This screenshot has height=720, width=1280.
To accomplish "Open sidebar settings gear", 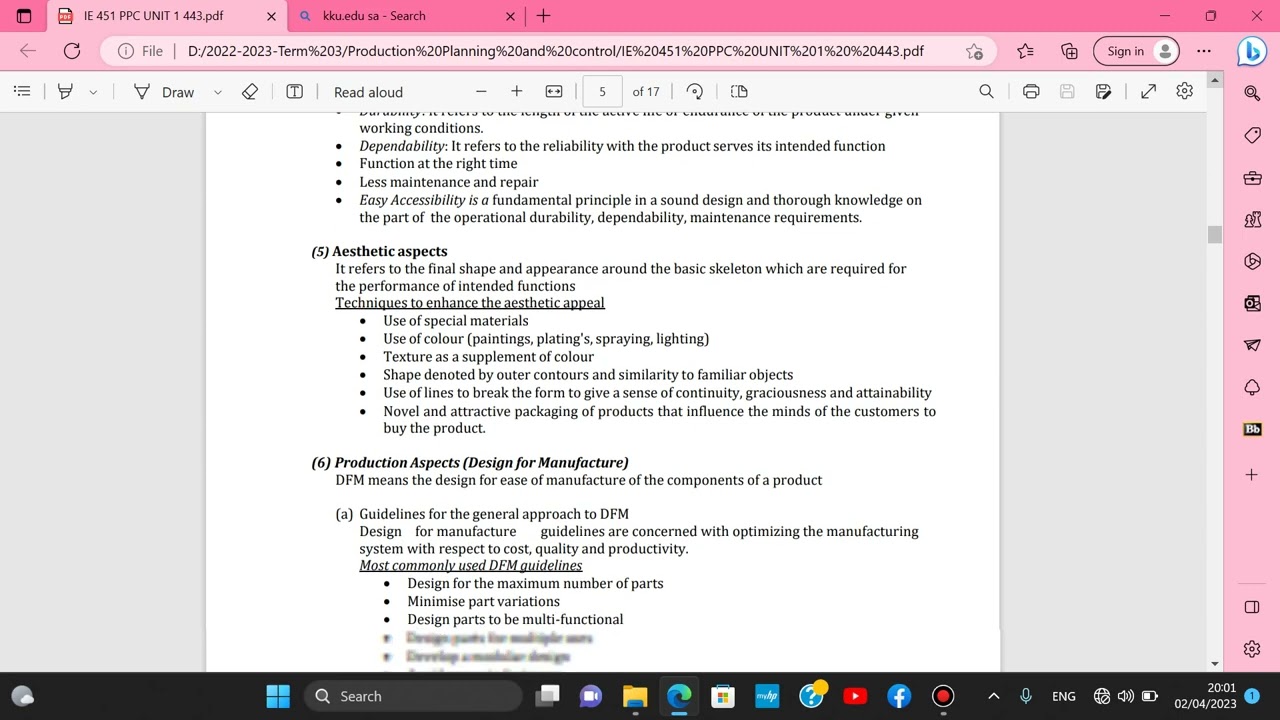I will (1252, 649).
